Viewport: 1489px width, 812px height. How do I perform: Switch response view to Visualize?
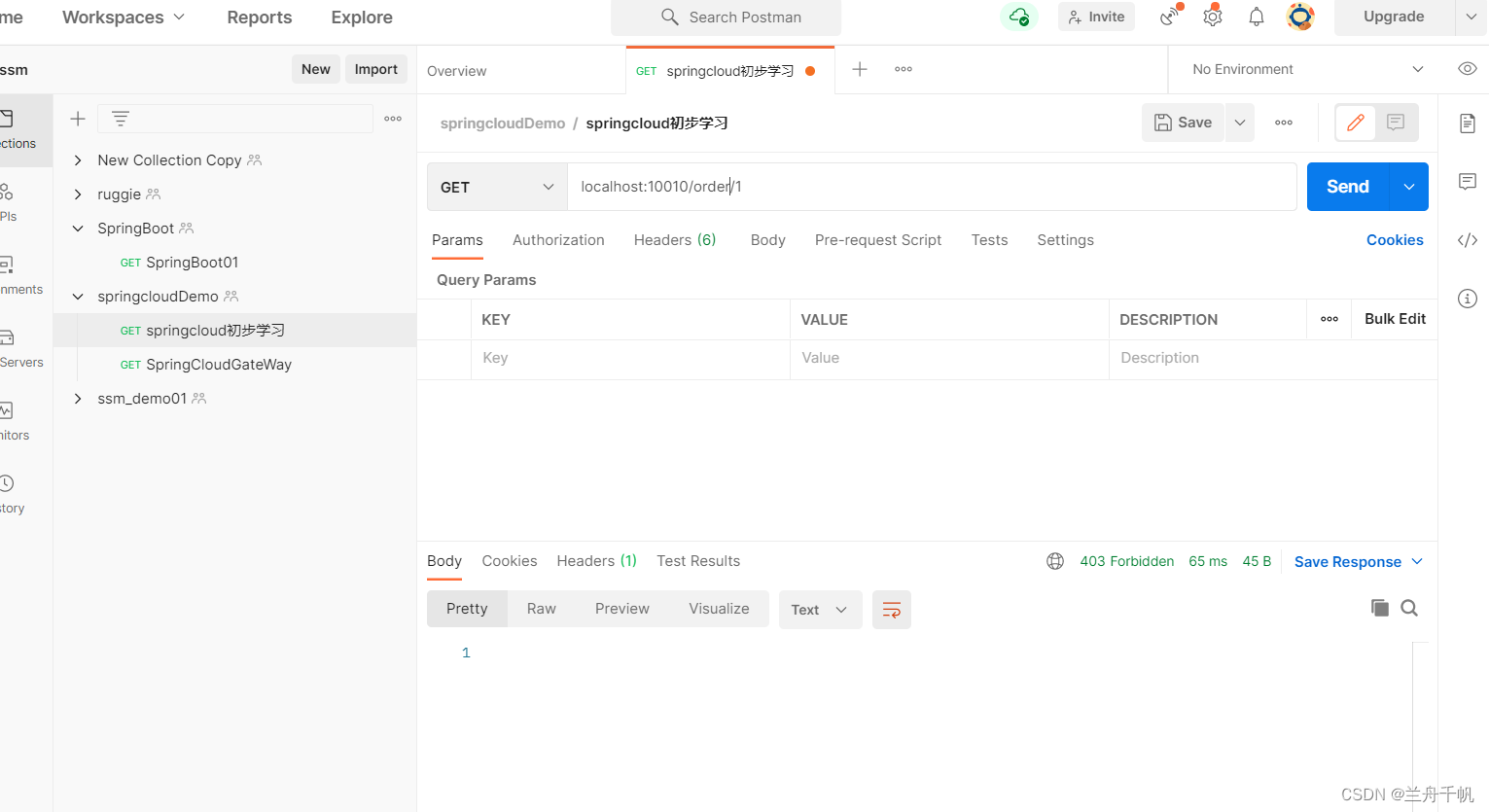[x=719, y=609]
